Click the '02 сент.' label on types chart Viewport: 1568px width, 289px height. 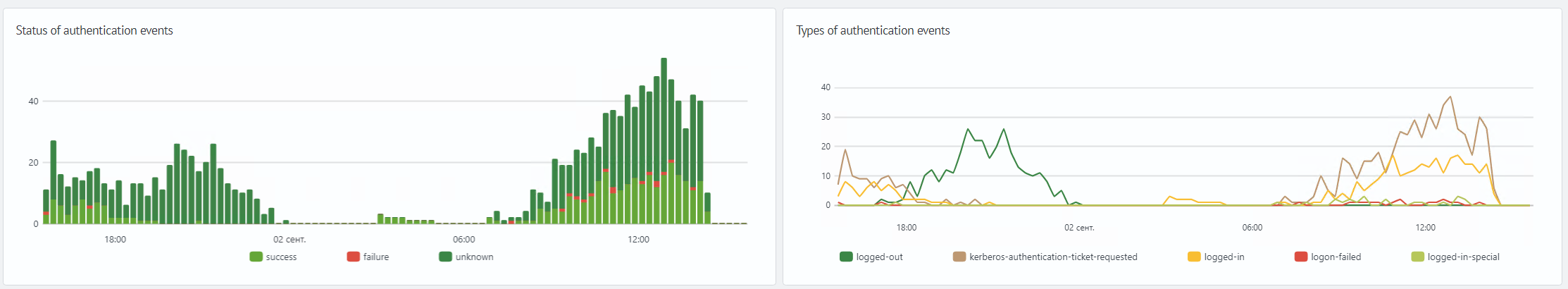[1079, 228]
